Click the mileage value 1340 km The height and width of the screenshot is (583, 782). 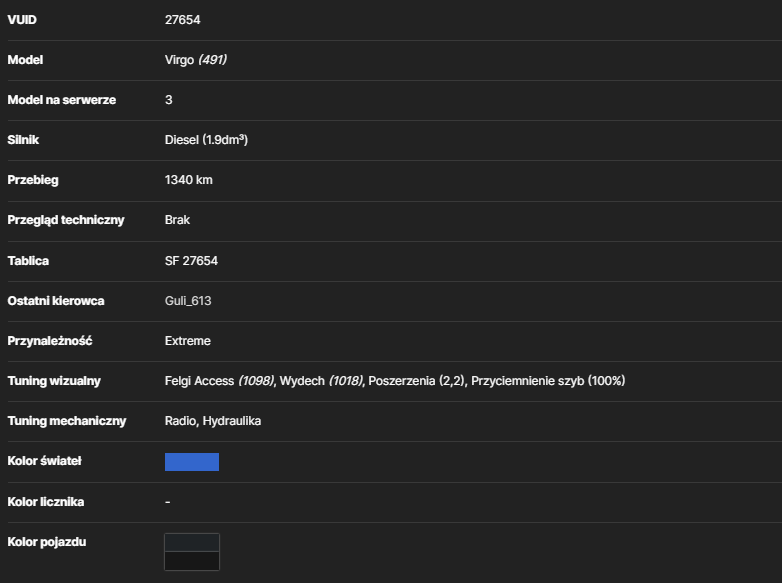pyautogui.click(x=189, y=180)
